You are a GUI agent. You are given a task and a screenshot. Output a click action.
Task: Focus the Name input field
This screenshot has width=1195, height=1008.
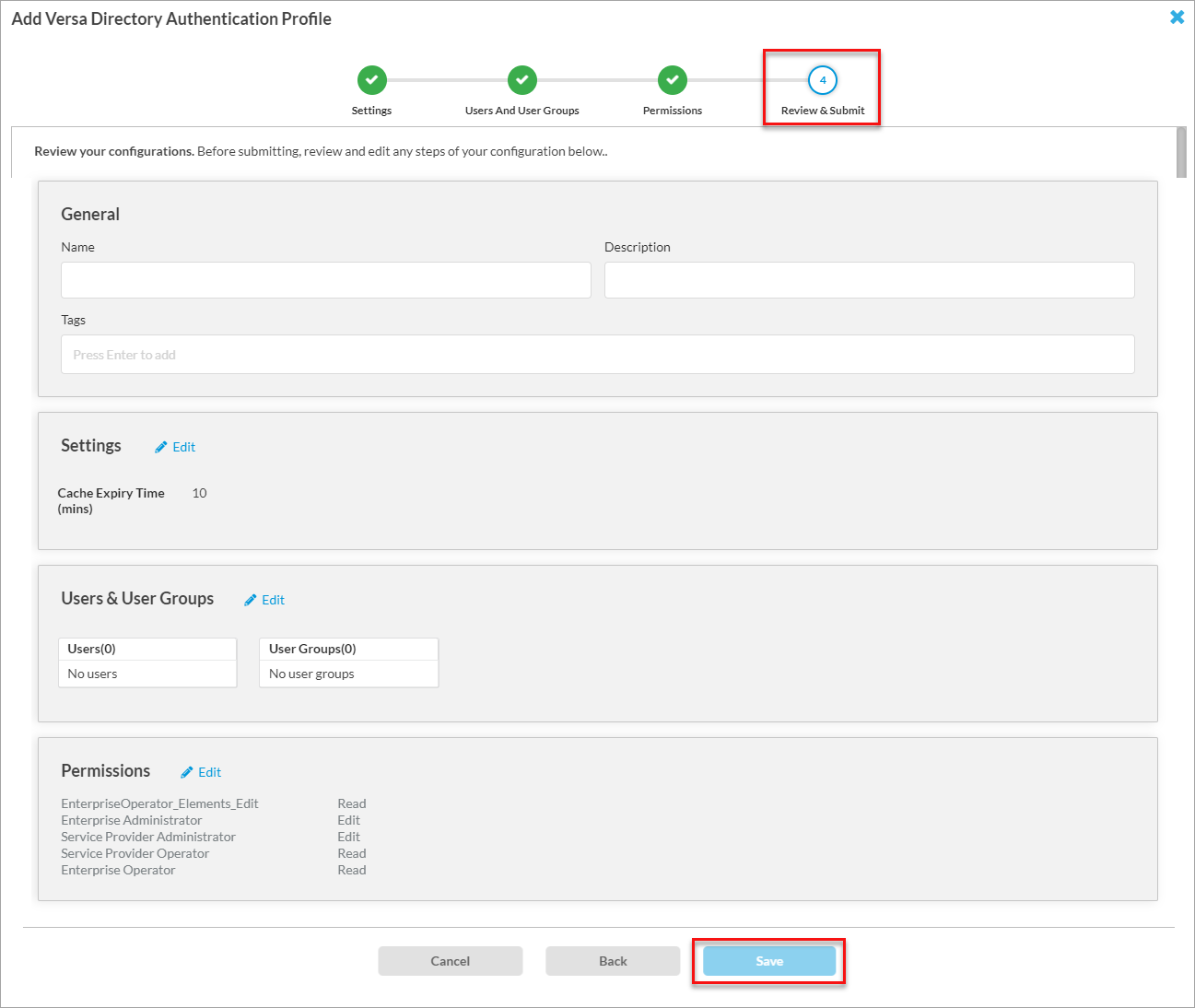[x=325, y=280]
